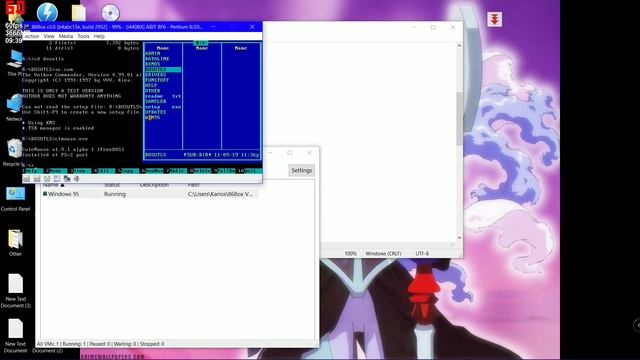The height and width of the screenshot is (360, 640).
Task: Click the 10 Quit function key bar item
Action: (249, 171)
